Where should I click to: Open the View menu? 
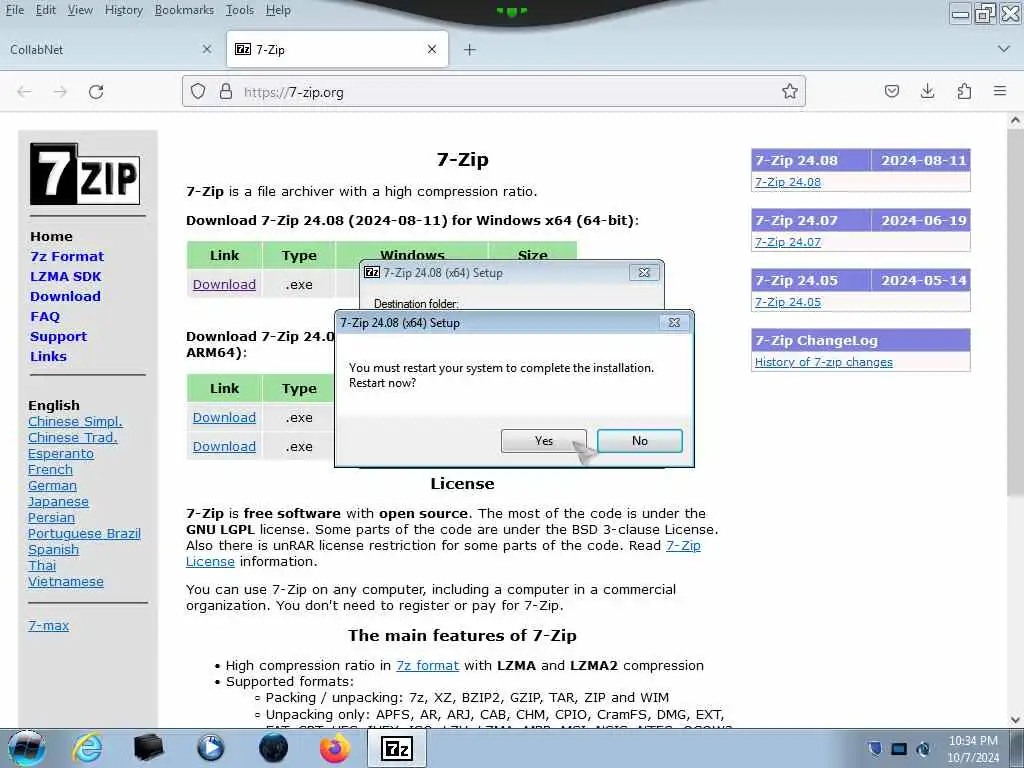coord(80,10)
